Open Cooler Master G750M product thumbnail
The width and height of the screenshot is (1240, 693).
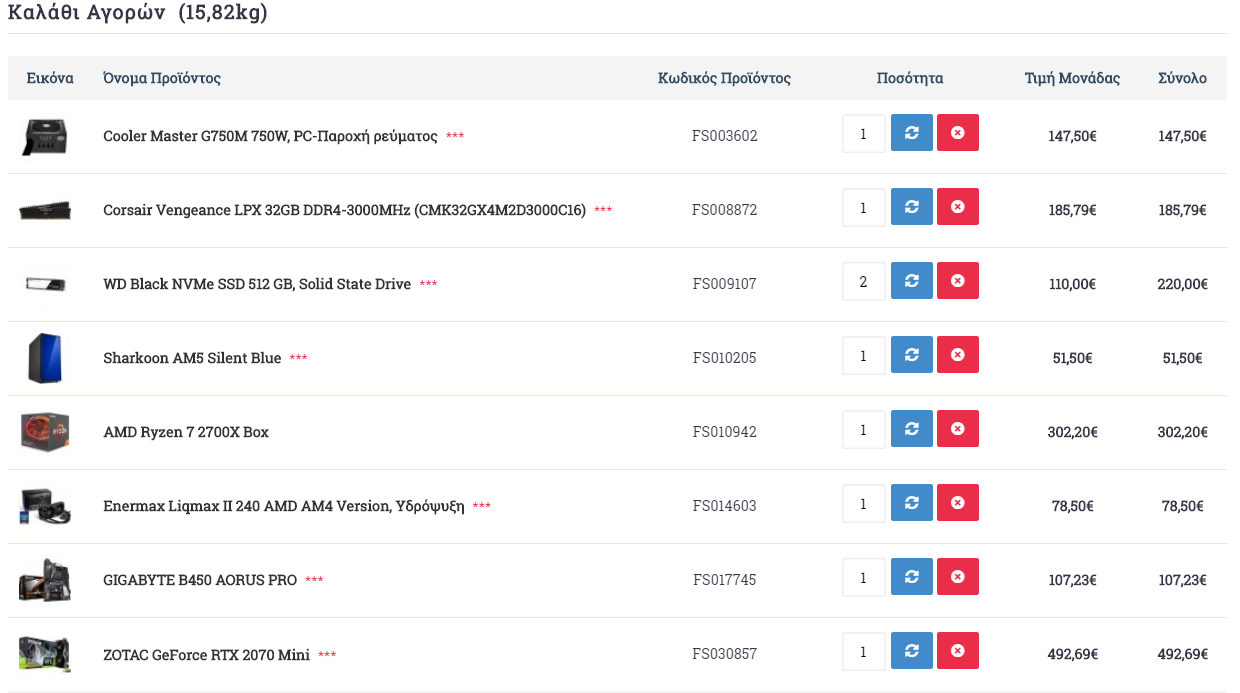45,136
